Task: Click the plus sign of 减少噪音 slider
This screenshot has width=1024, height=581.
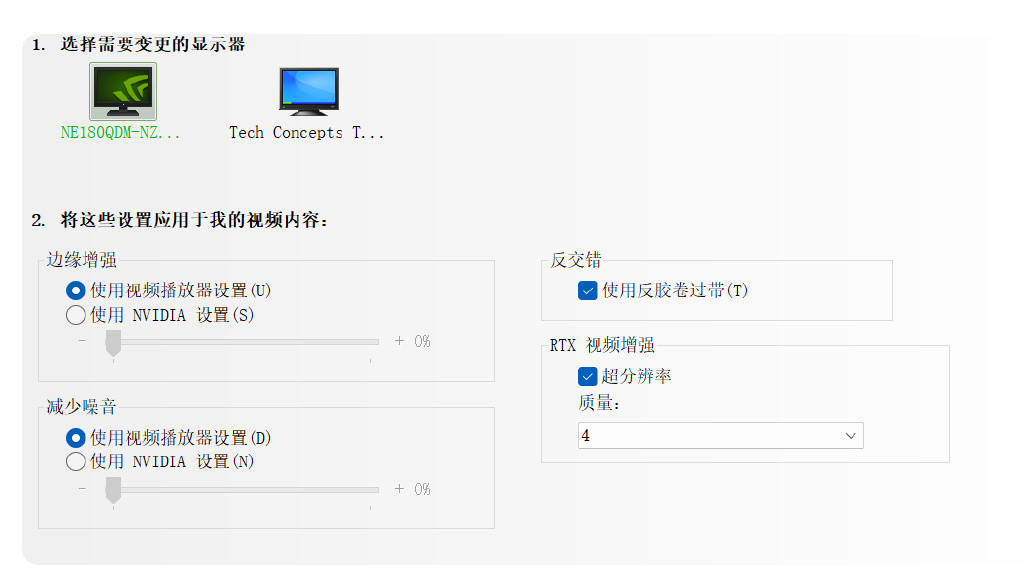Action: point(399,489)
